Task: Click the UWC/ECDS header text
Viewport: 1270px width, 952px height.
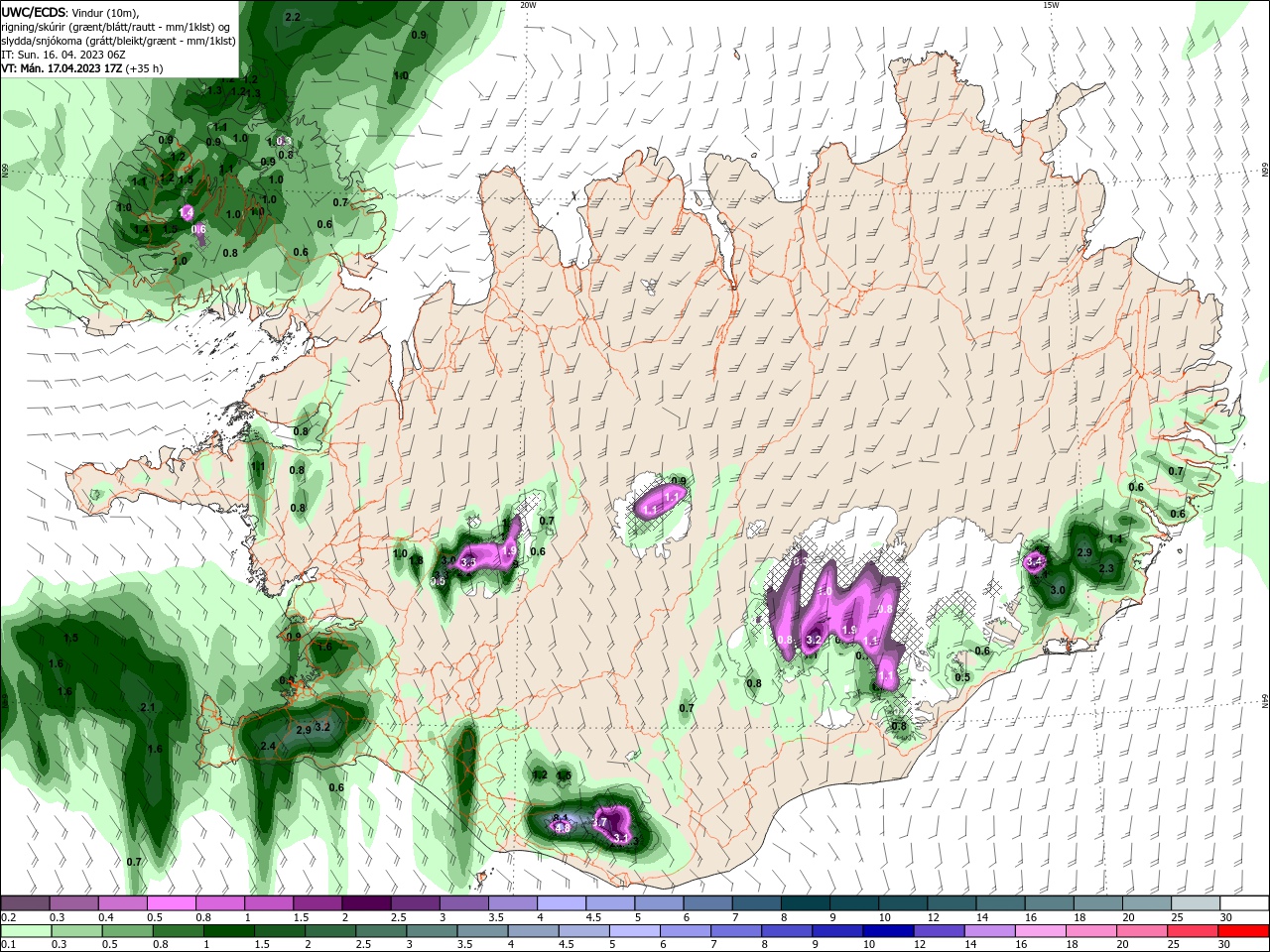Action: (x=32, y=13)
